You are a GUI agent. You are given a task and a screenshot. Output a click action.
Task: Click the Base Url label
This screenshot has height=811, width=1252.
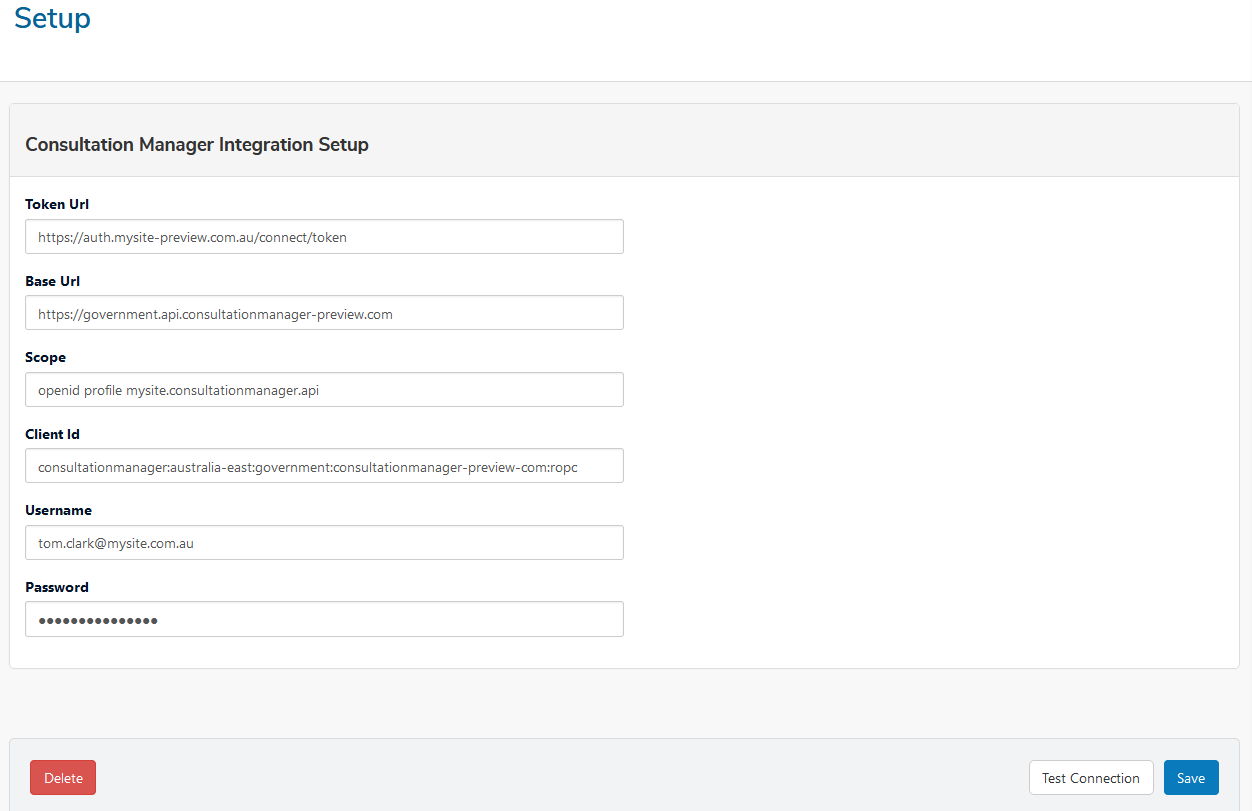click(52, 281)
